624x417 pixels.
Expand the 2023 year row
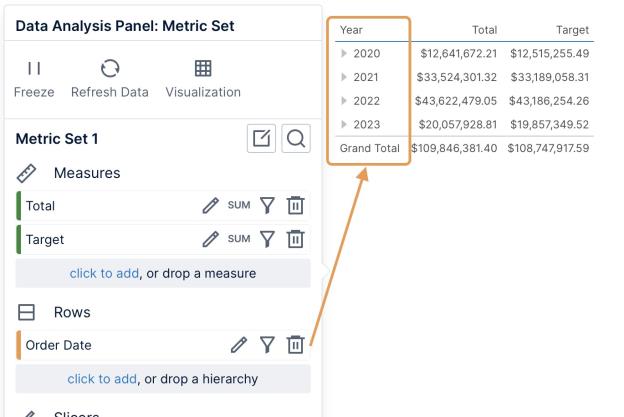pos(345,124)
